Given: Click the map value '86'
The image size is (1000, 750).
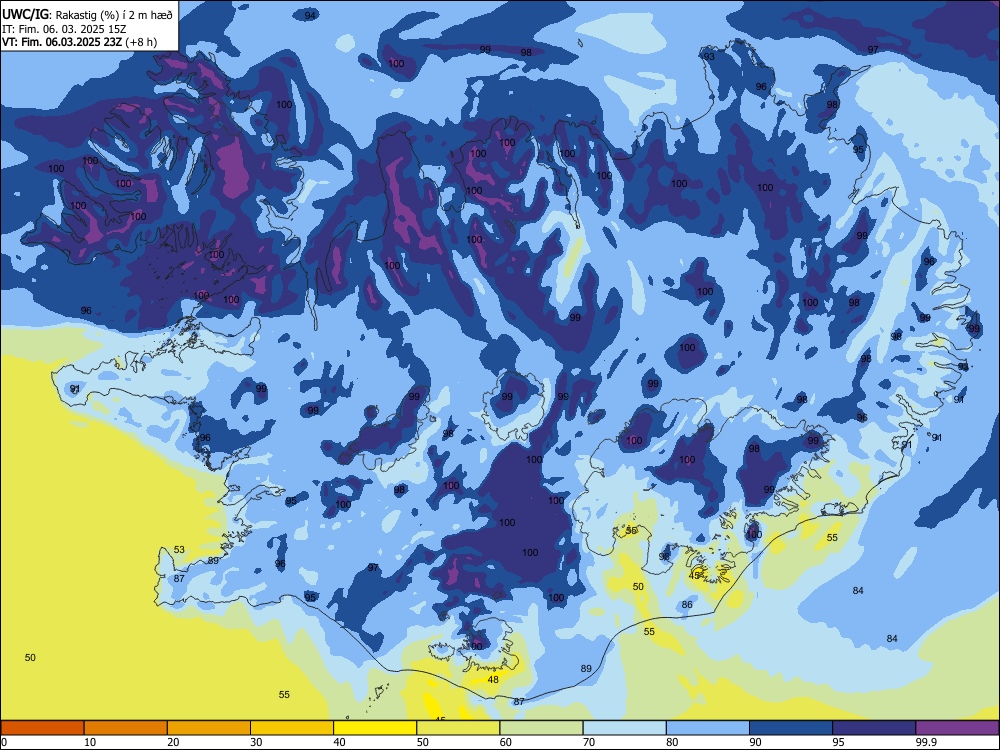Looking at the screenshot, I should click(x=687, y=605).
